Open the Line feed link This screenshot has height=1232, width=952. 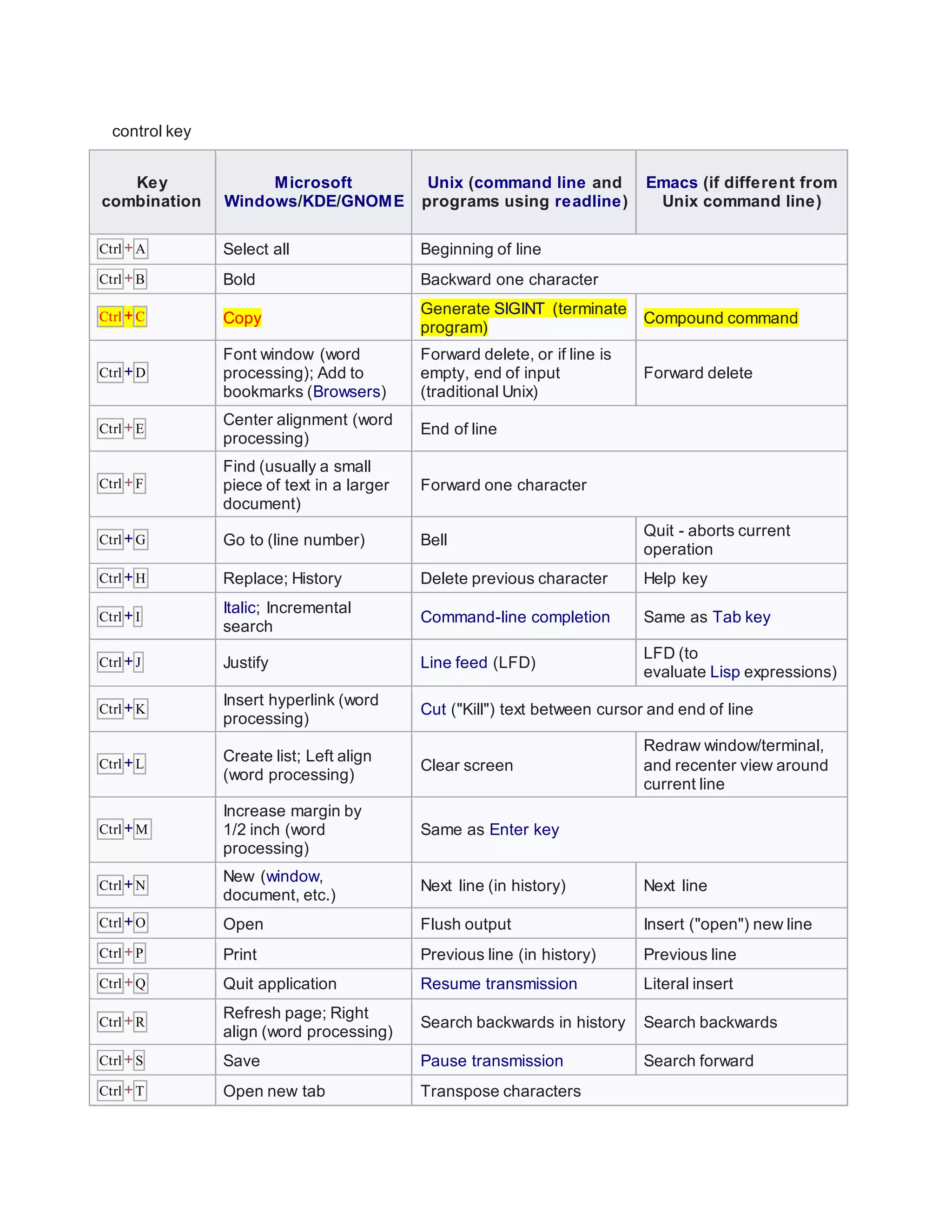(x=453, y=662)
